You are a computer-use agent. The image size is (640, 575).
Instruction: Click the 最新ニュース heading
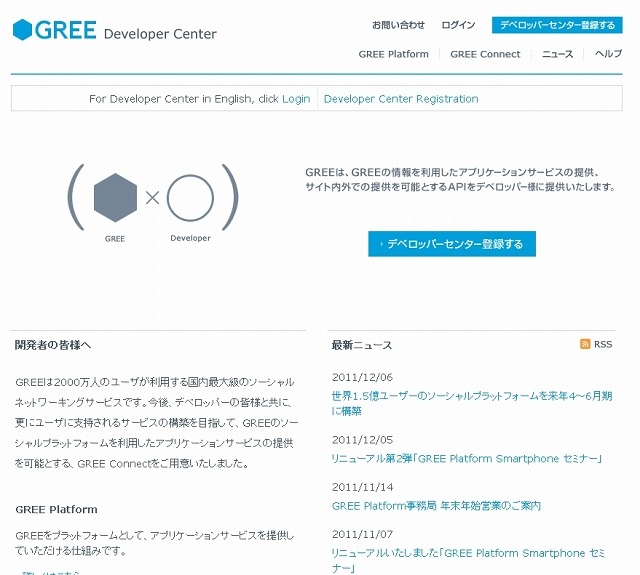tap(362, 345)
